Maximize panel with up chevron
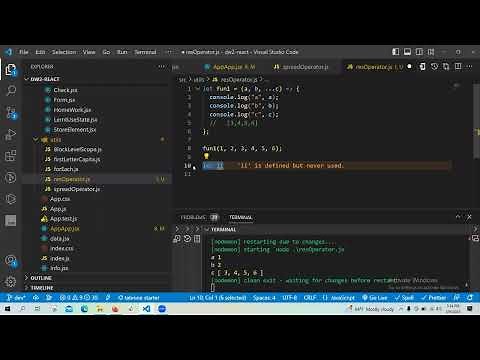This screenshot has width=480, height=360. point(458,217)
